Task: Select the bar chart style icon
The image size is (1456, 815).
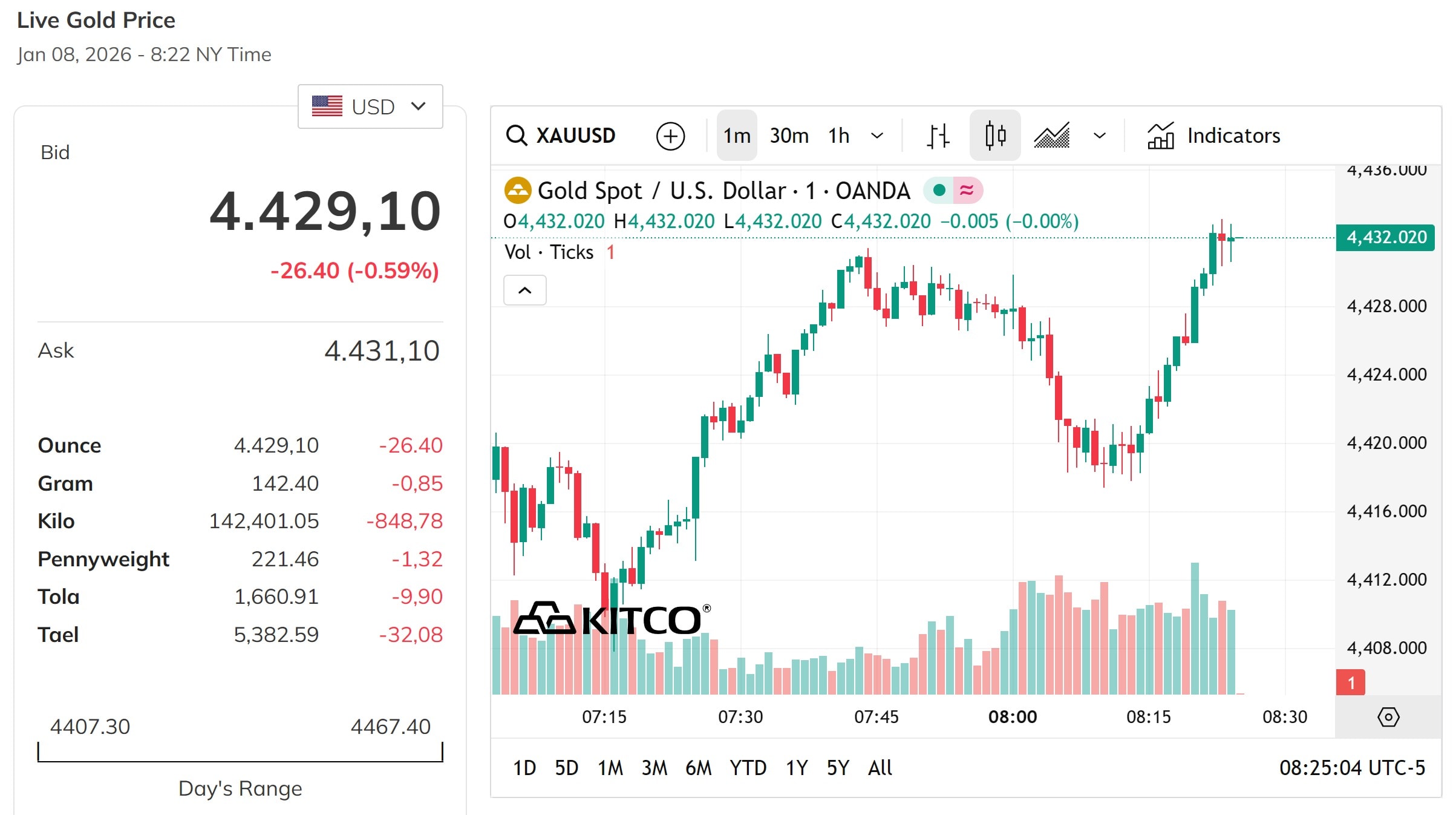Action: tap(938, 135)
